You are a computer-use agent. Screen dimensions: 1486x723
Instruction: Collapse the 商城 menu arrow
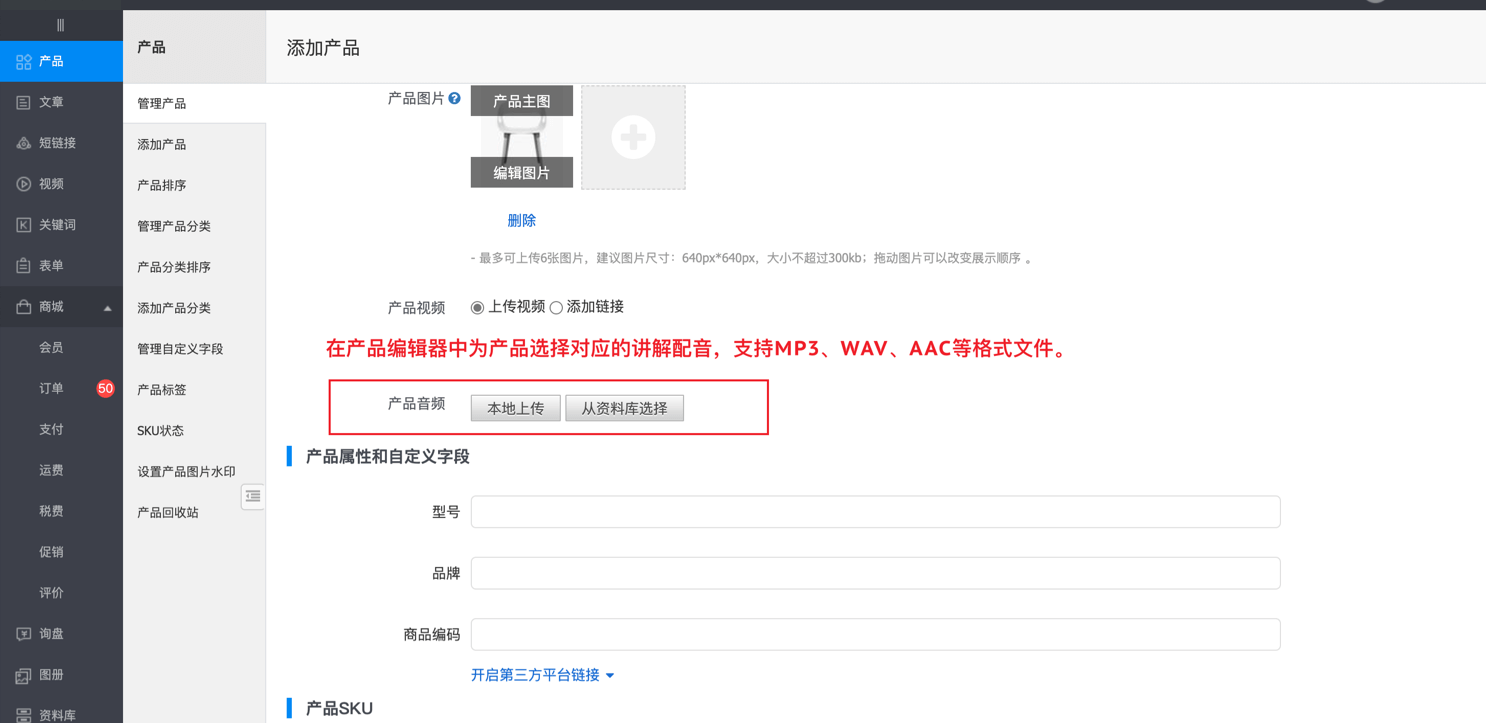point(107,308)
